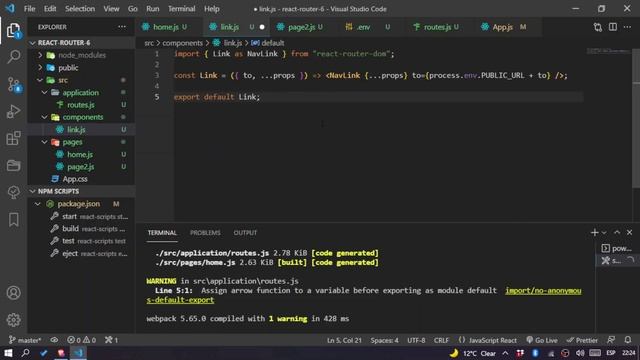Close the unsaved link.js tab dot
The width and height of the screenshot is (640, 360).
pyautogui.click(x=262, y=27)
